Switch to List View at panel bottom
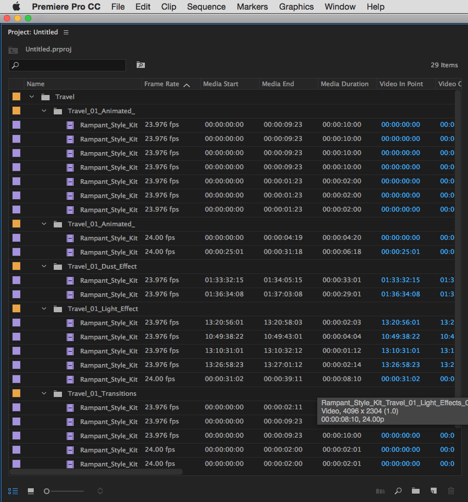This screenshot has width=468, height=502. tap(13, 491)
